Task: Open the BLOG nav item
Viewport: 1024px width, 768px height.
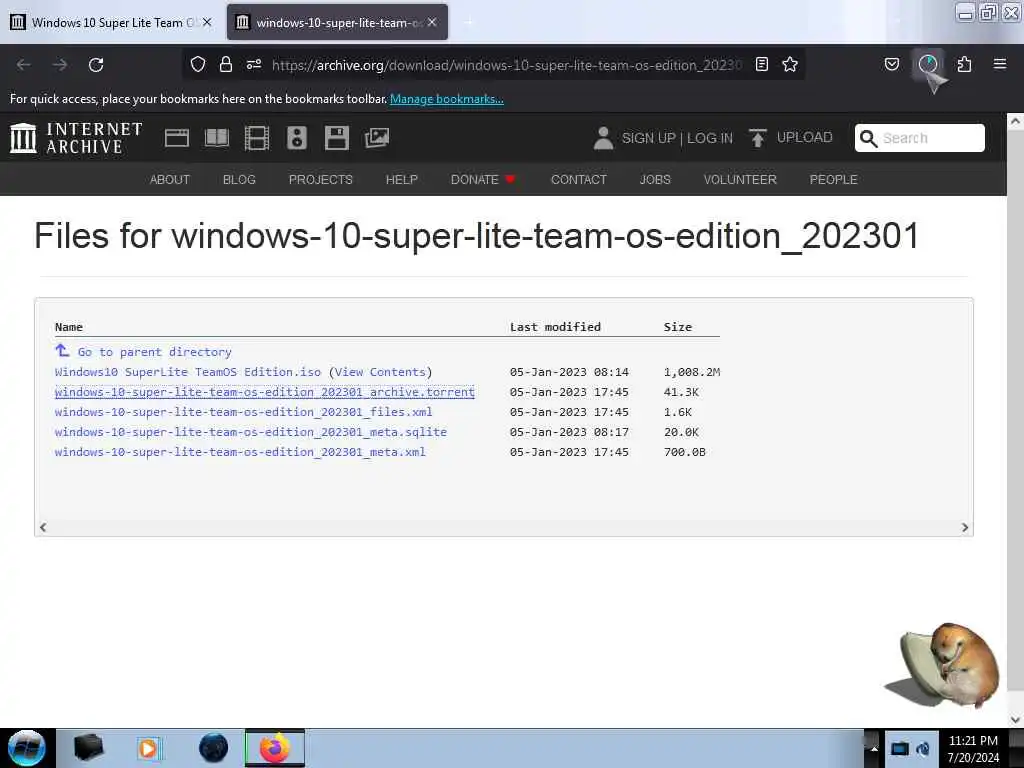Action: point(239,180)
